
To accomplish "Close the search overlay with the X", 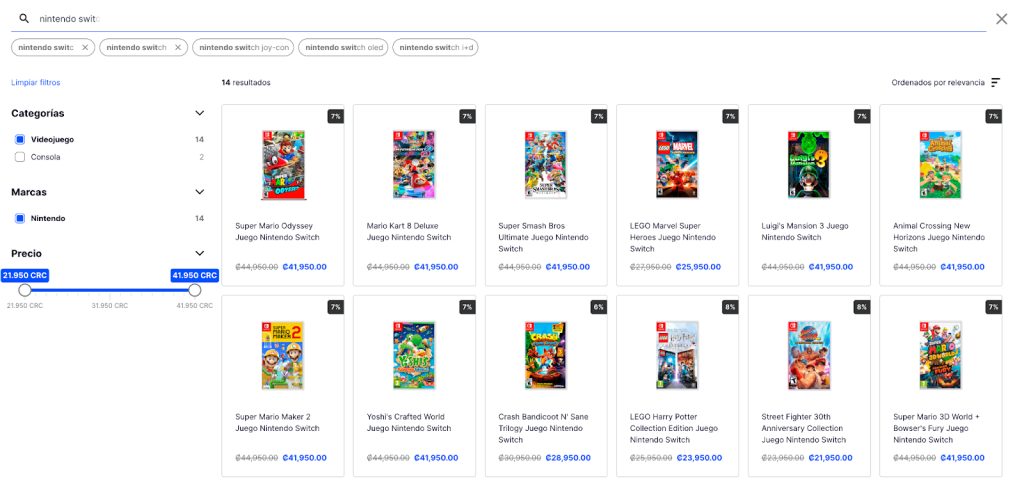I will [1002, 18].
